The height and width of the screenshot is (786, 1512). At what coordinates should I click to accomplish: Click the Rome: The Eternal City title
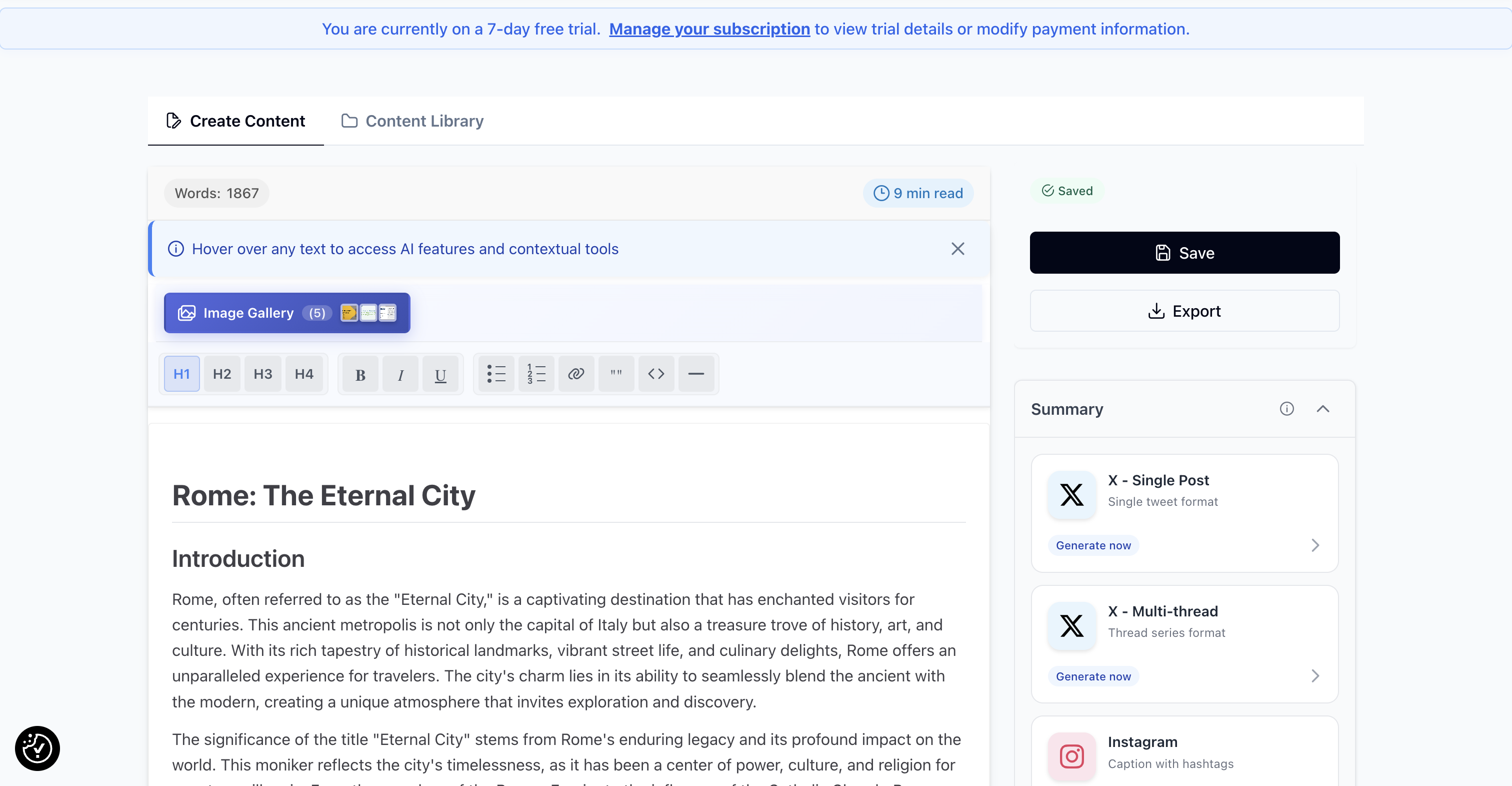point(323,495)
